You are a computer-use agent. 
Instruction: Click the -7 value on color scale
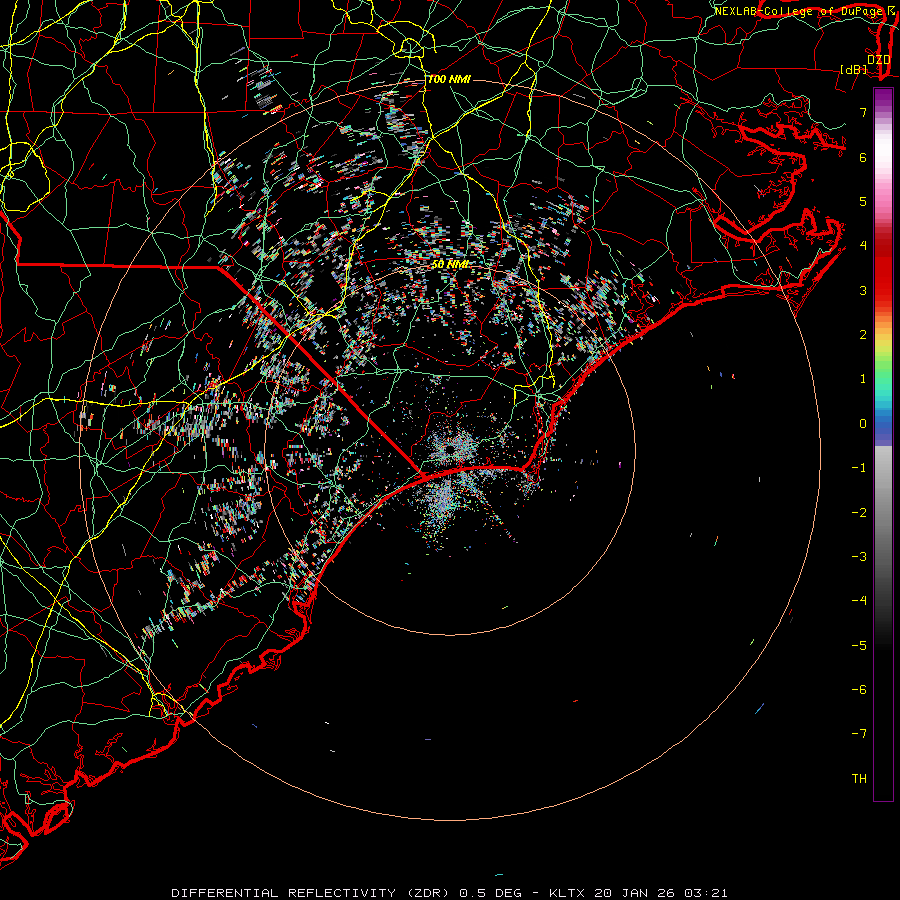tap(859, 734)
